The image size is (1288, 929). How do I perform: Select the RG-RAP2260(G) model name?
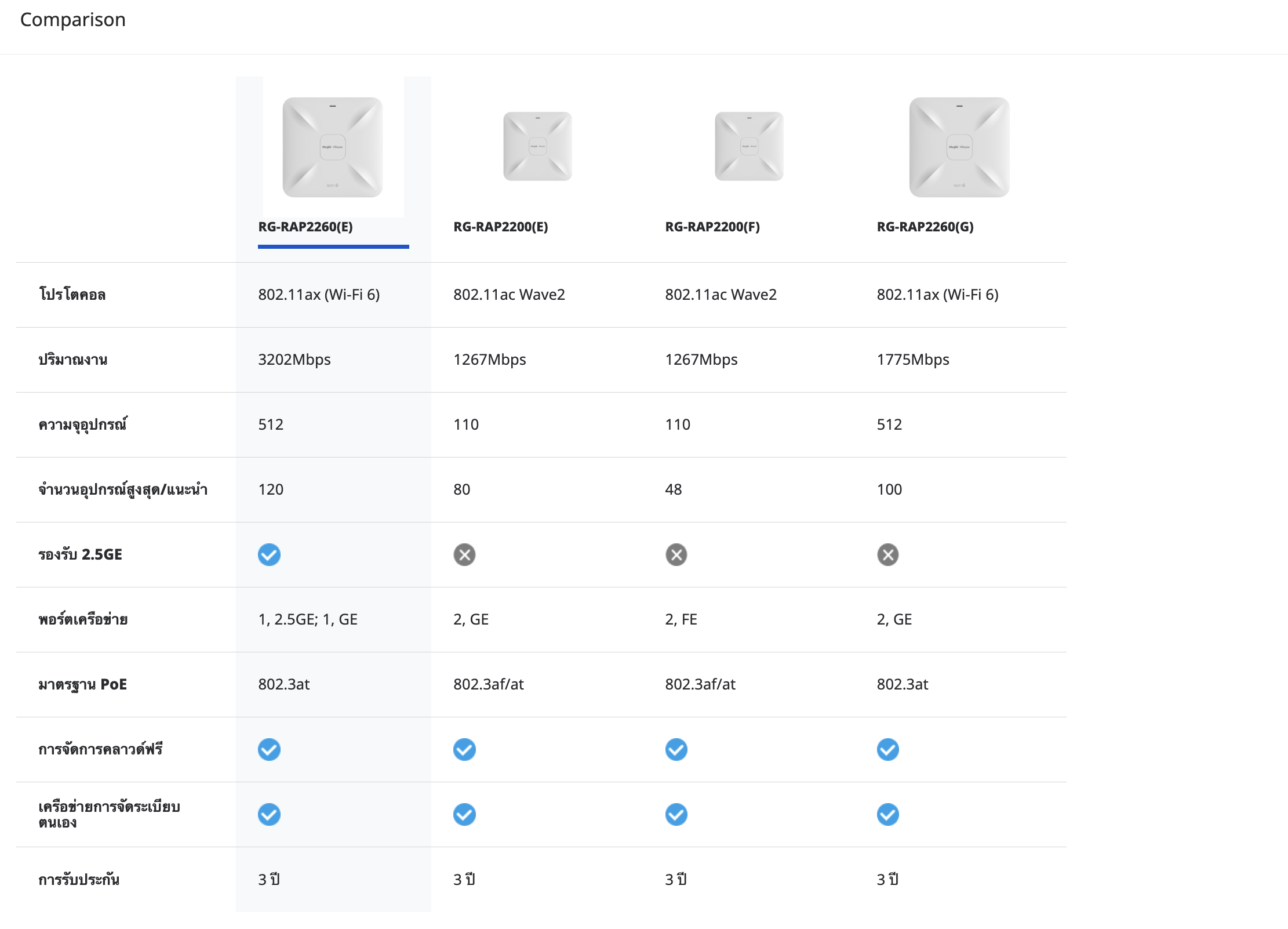tap(925, 227)
